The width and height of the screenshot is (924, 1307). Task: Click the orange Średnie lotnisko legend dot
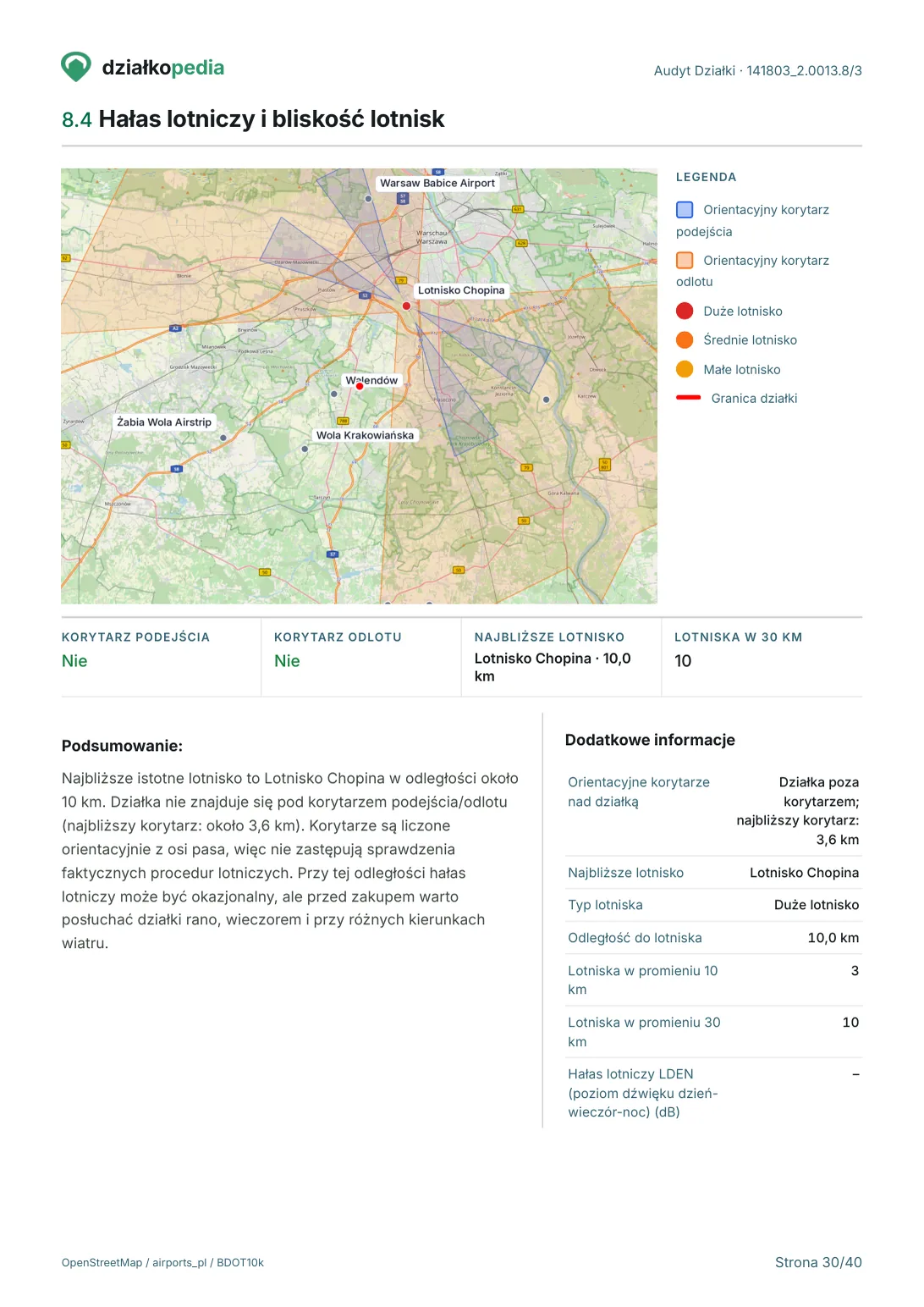click(685, 340)
